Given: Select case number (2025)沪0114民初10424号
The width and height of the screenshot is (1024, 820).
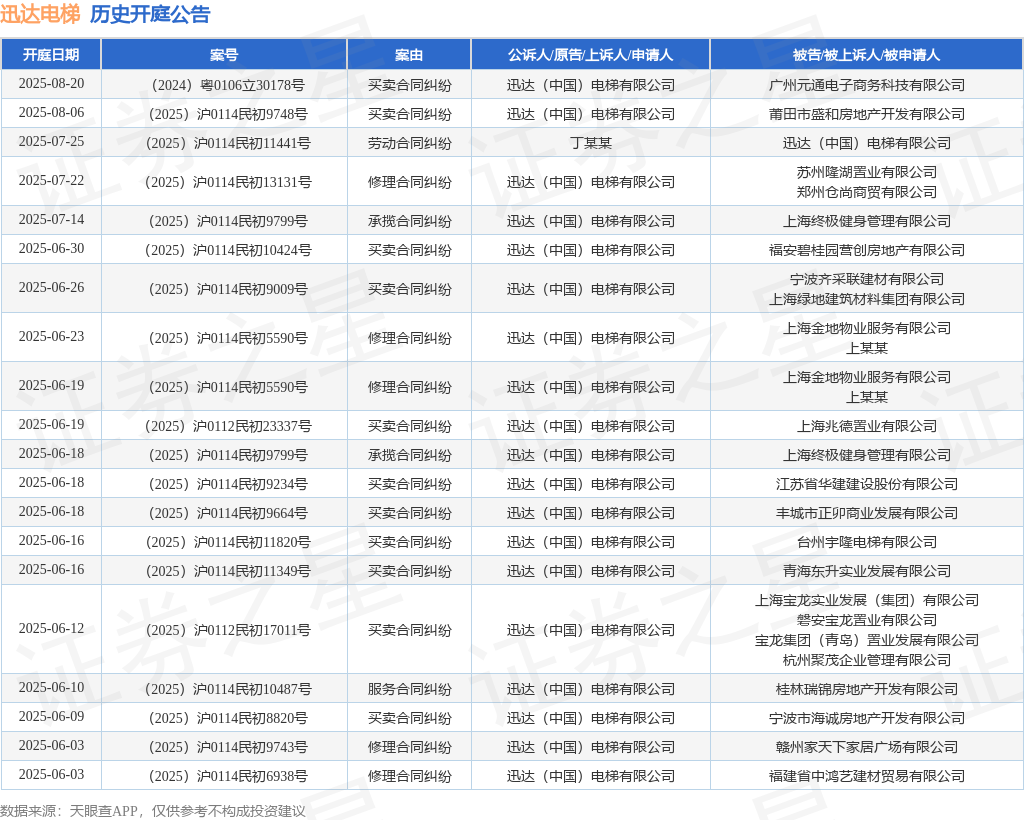Looking at the screenshot, I should pos(224,250).
